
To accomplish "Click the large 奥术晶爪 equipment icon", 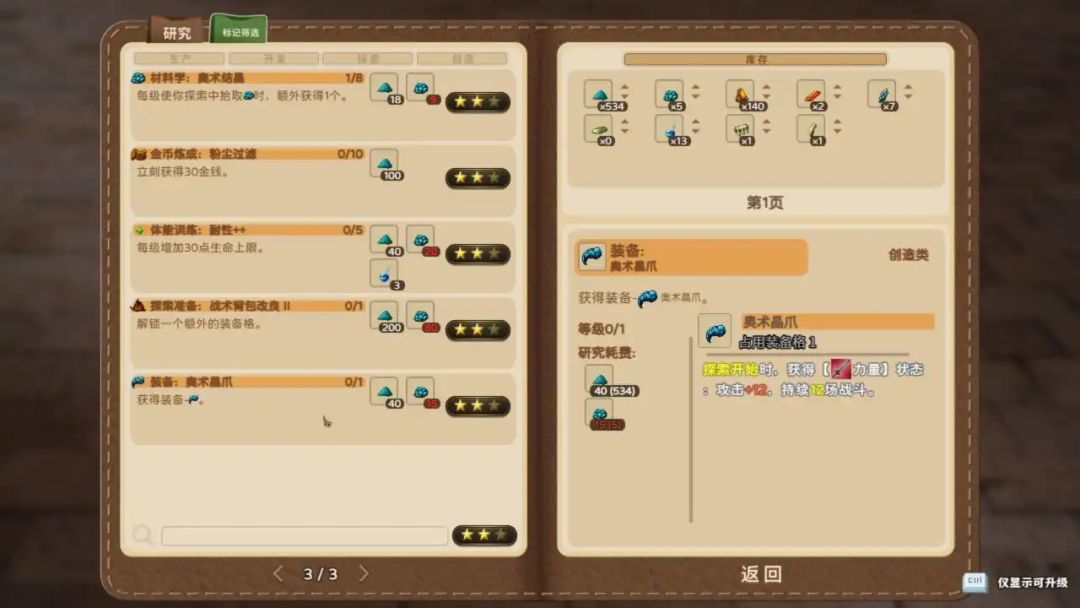I will (x=715, y=332).
